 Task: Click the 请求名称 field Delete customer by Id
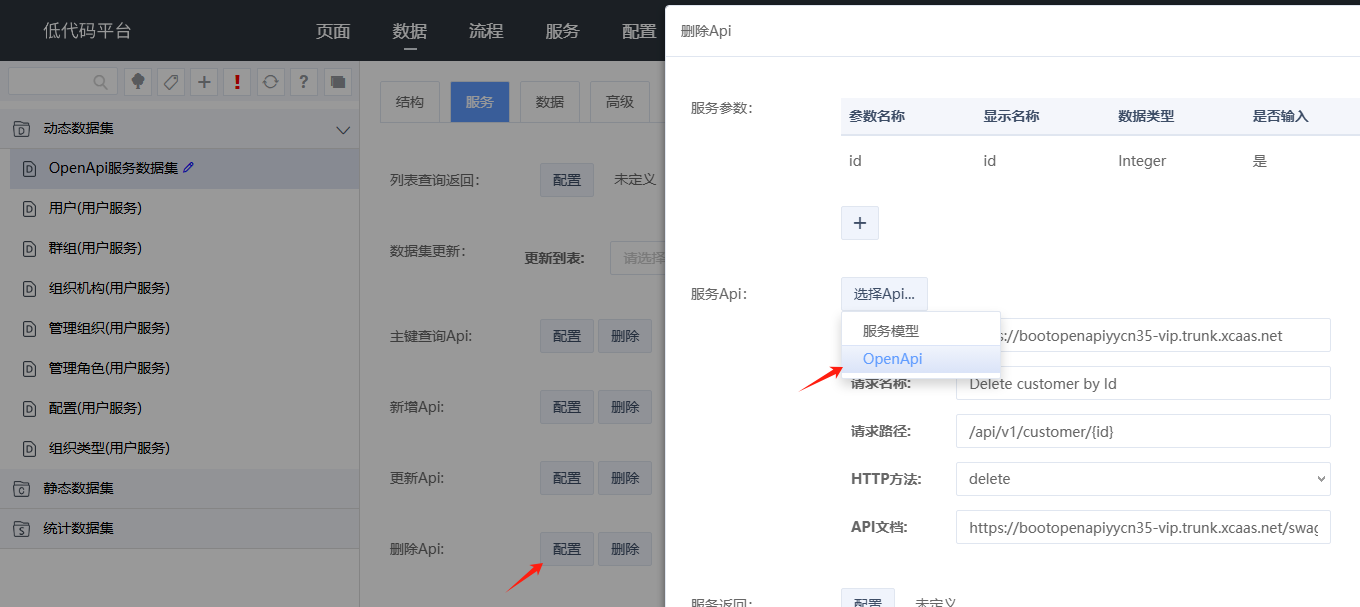tap(1143, 383)
